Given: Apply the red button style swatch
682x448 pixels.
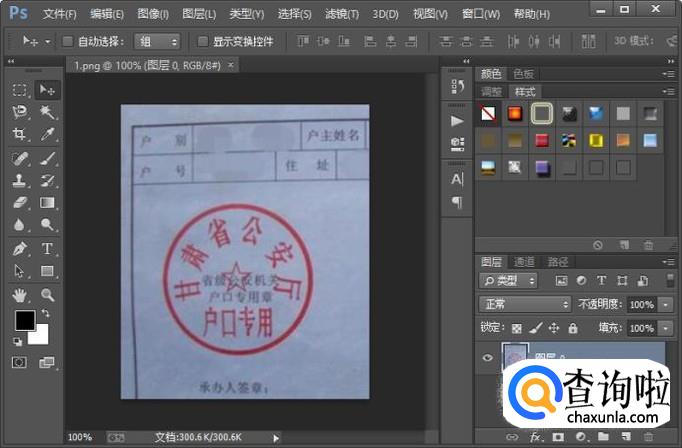Looking at the screenshot, I should point(542,140).
